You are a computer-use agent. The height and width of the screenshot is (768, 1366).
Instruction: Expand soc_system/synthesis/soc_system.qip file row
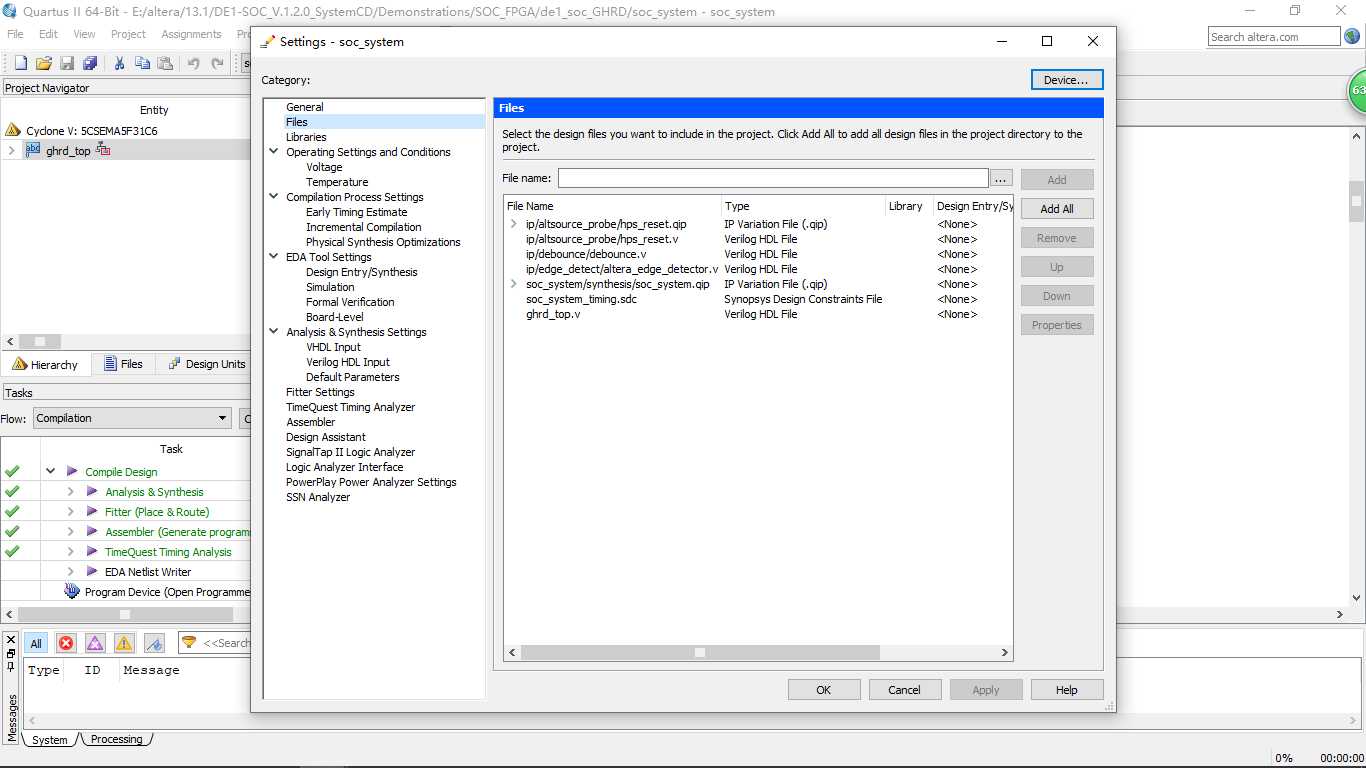[514, 284]
